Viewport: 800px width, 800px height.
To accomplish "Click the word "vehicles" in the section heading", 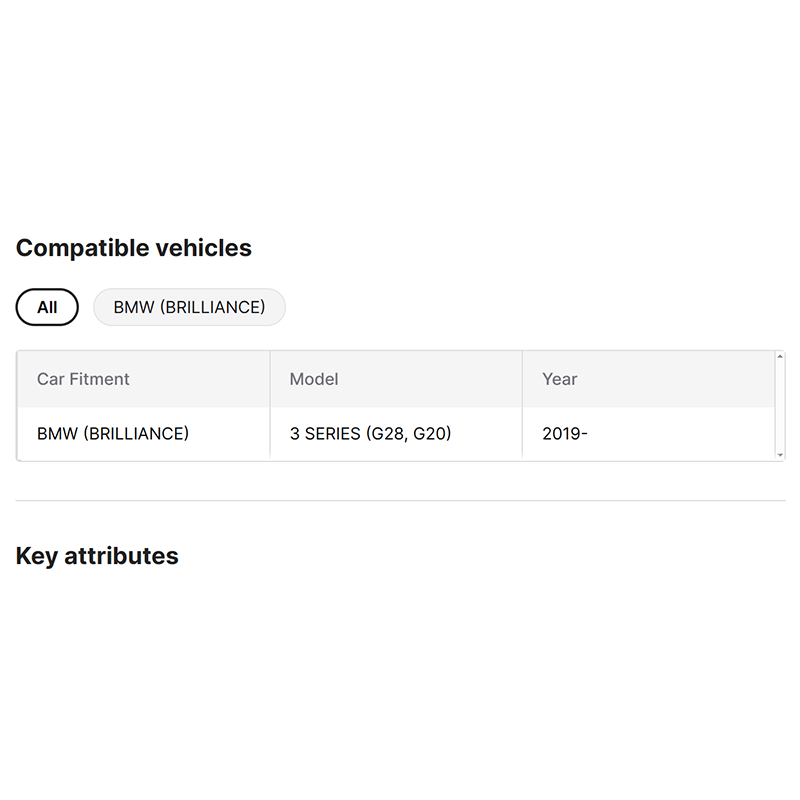I will pyautogui.click(x=204, y=248).
